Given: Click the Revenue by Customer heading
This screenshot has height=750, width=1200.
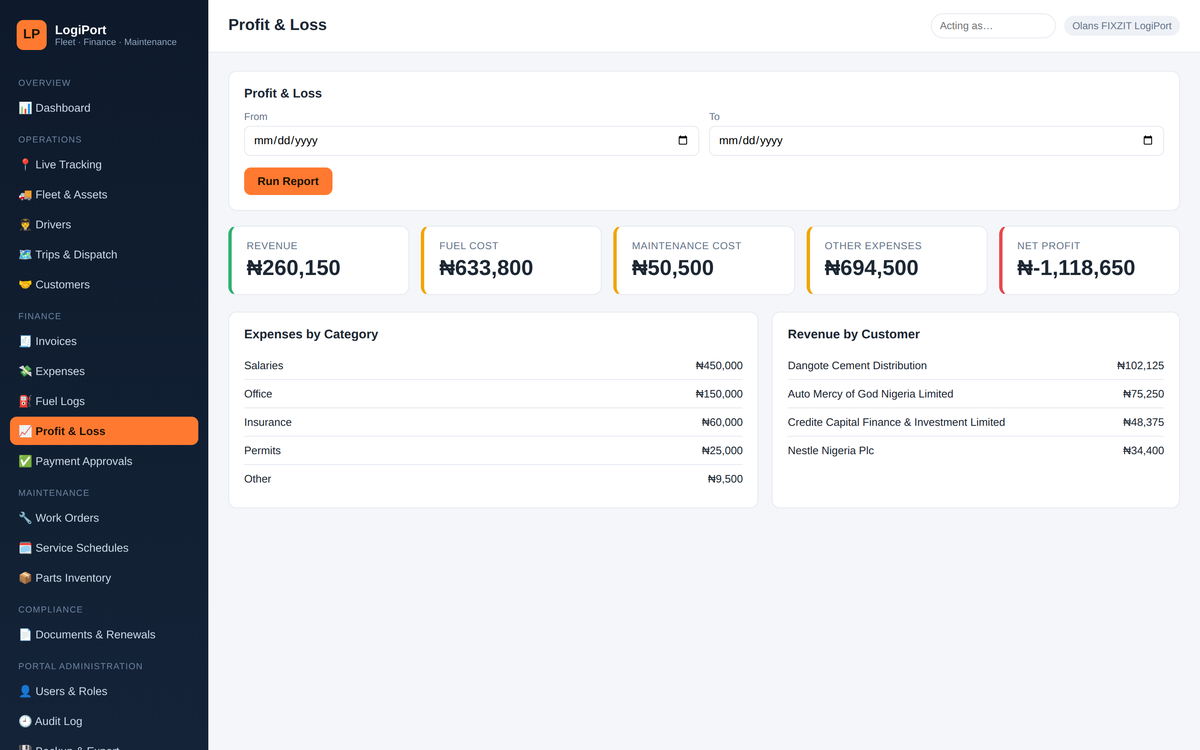Looking at the screenshot, I should (x=854, y=334).
